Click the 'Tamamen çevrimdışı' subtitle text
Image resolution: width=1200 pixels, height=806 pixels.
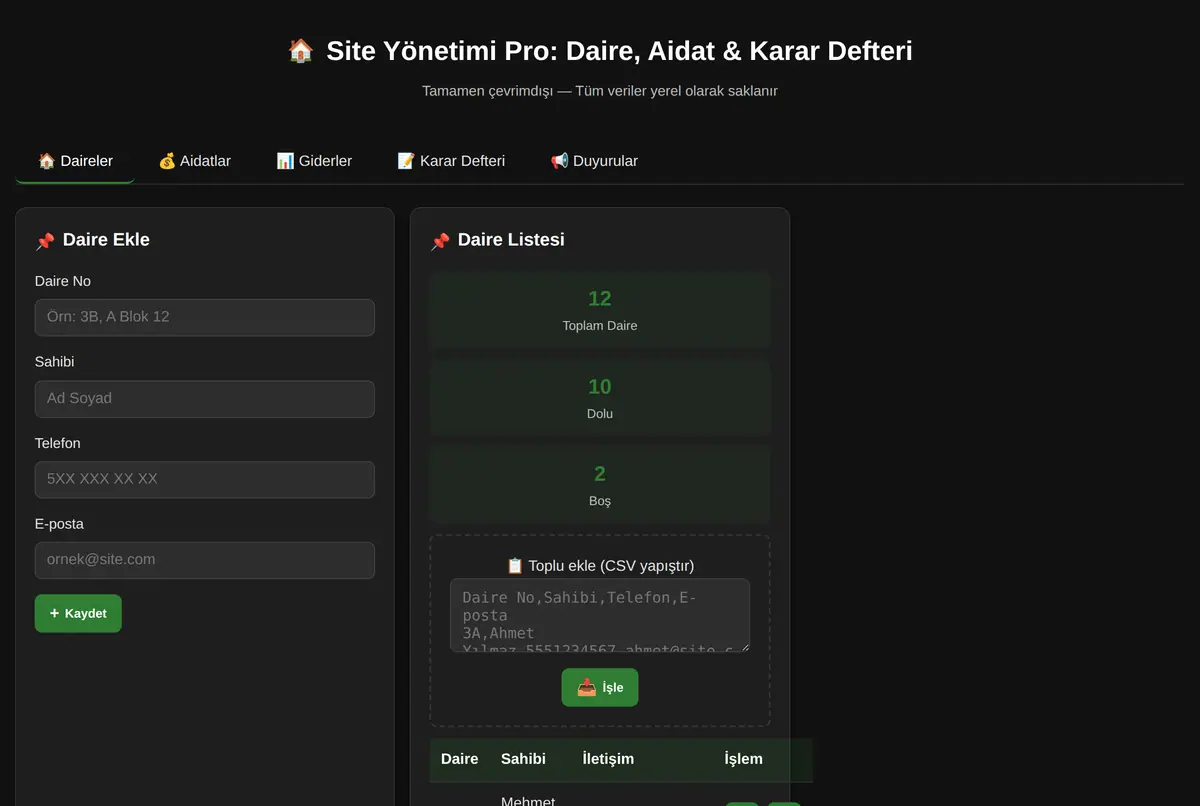(600, 91)
